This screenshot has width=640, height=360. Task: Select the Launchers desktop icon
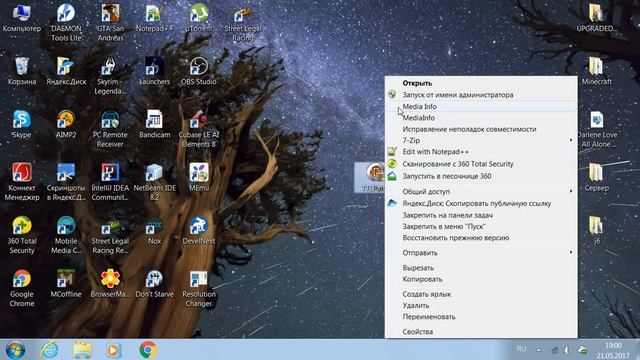154,71
